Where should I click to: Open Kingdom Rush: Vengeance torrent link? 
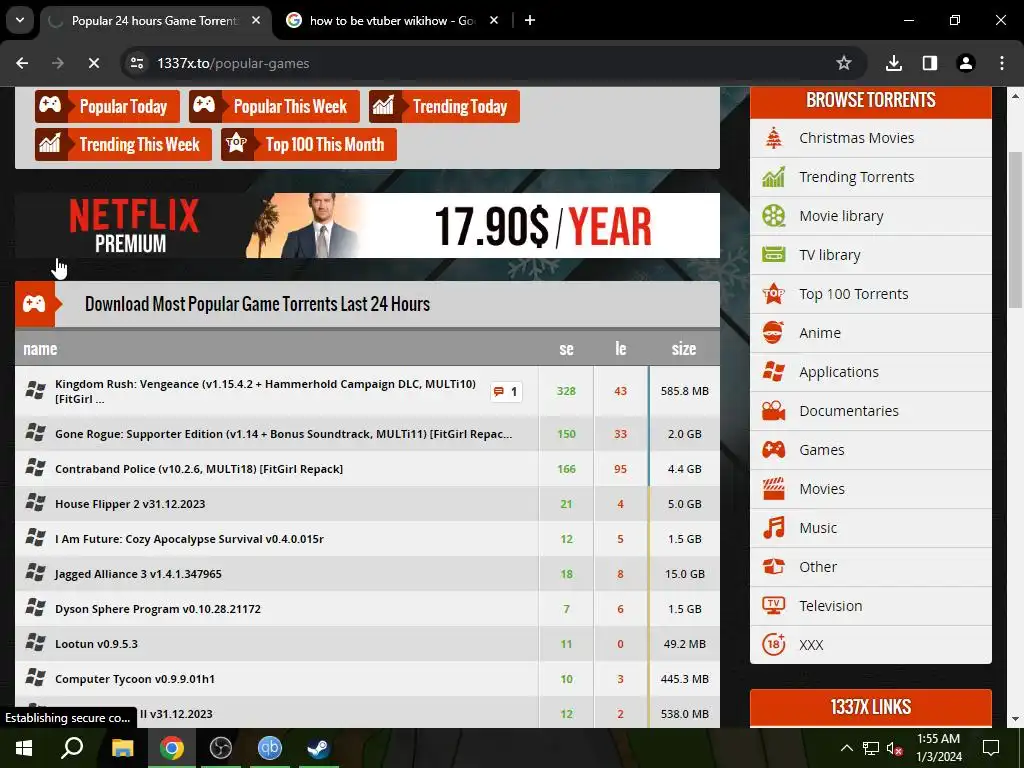pyautogui.click(x=265, y=391)
